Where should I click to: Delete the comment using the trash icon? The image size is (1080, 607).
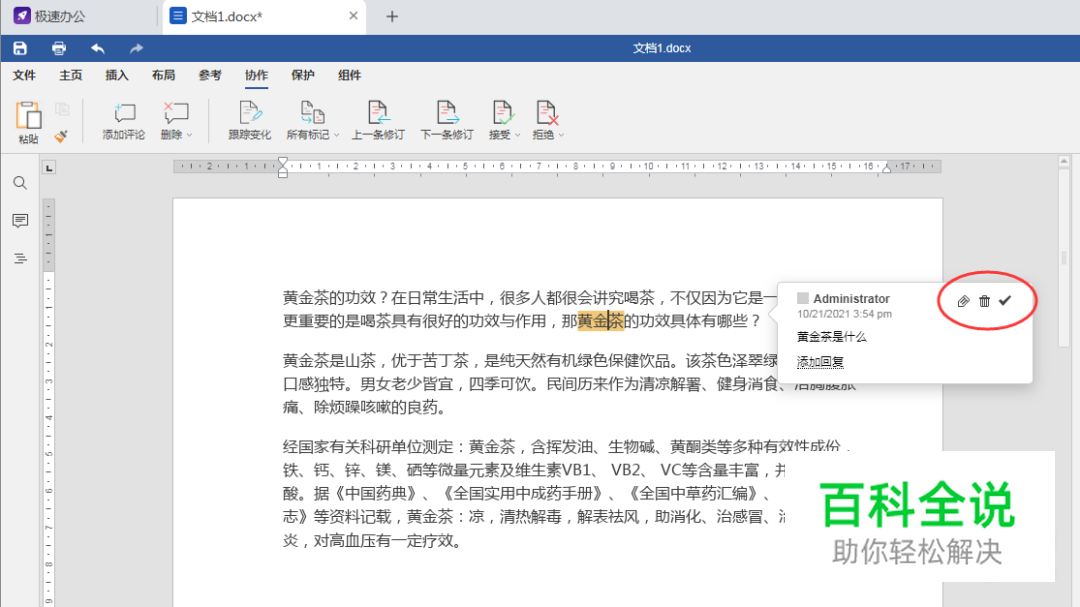tap(984, 300)
